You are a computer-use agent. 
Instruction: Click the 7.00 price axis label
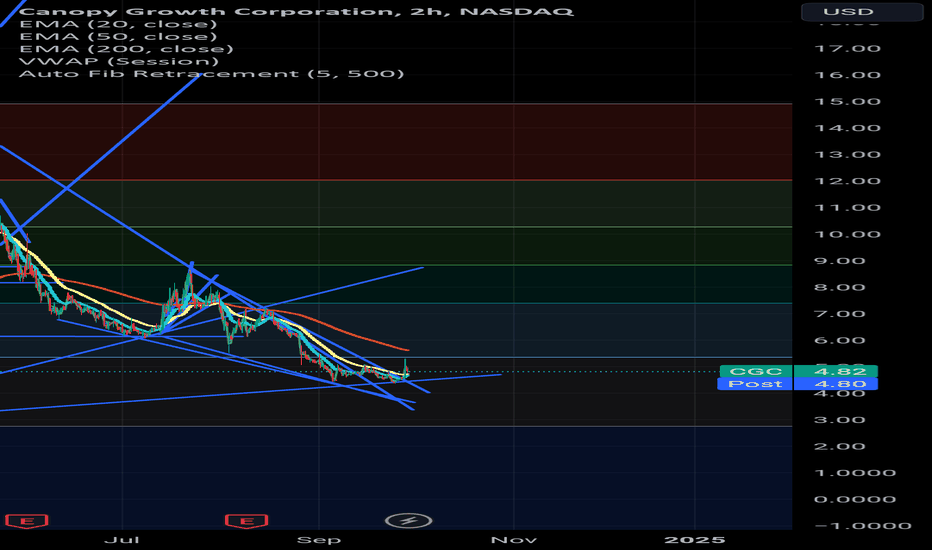coord(839,314)
